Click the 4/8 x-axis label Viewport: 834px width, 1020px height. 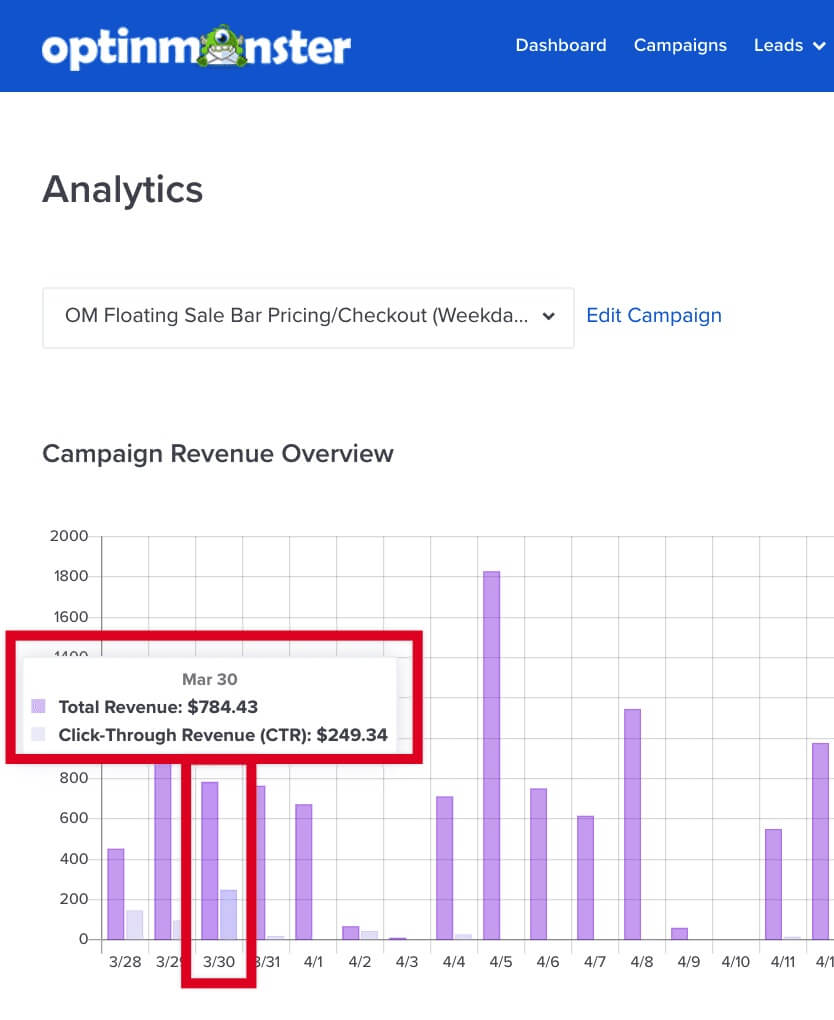[x=641, y=961]
